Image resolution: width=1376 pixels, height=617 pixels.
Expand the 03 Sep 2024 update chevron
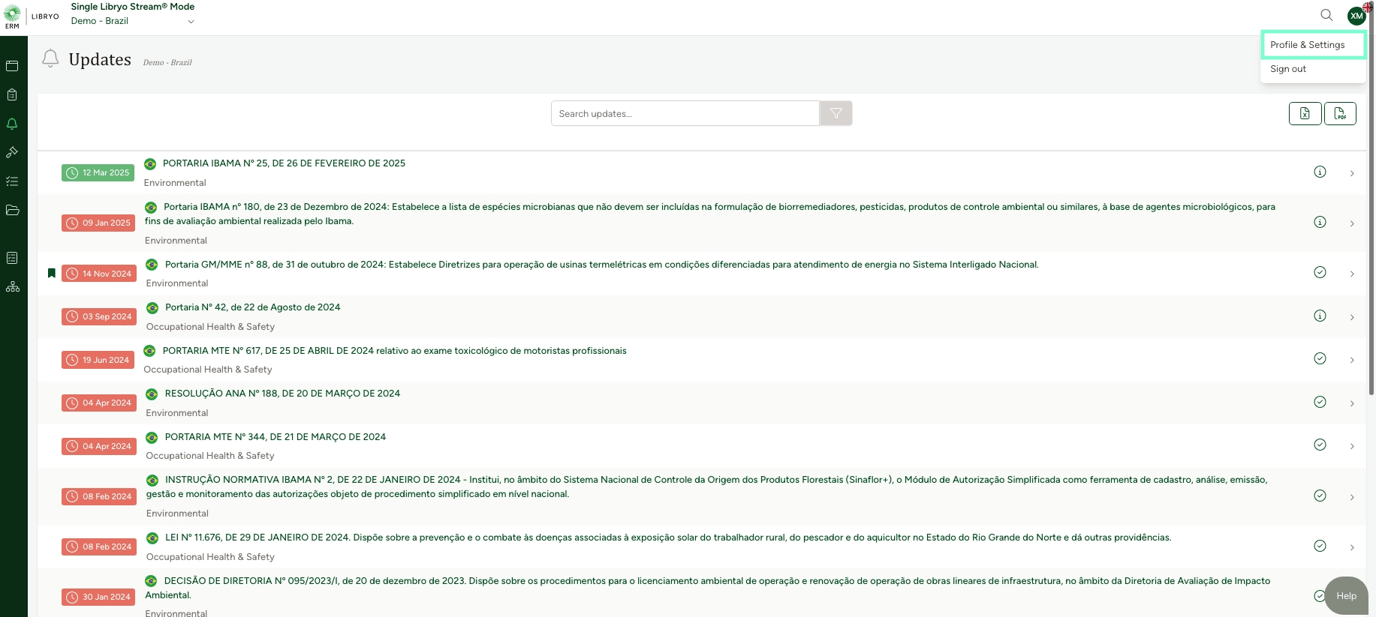[1352, 317]
